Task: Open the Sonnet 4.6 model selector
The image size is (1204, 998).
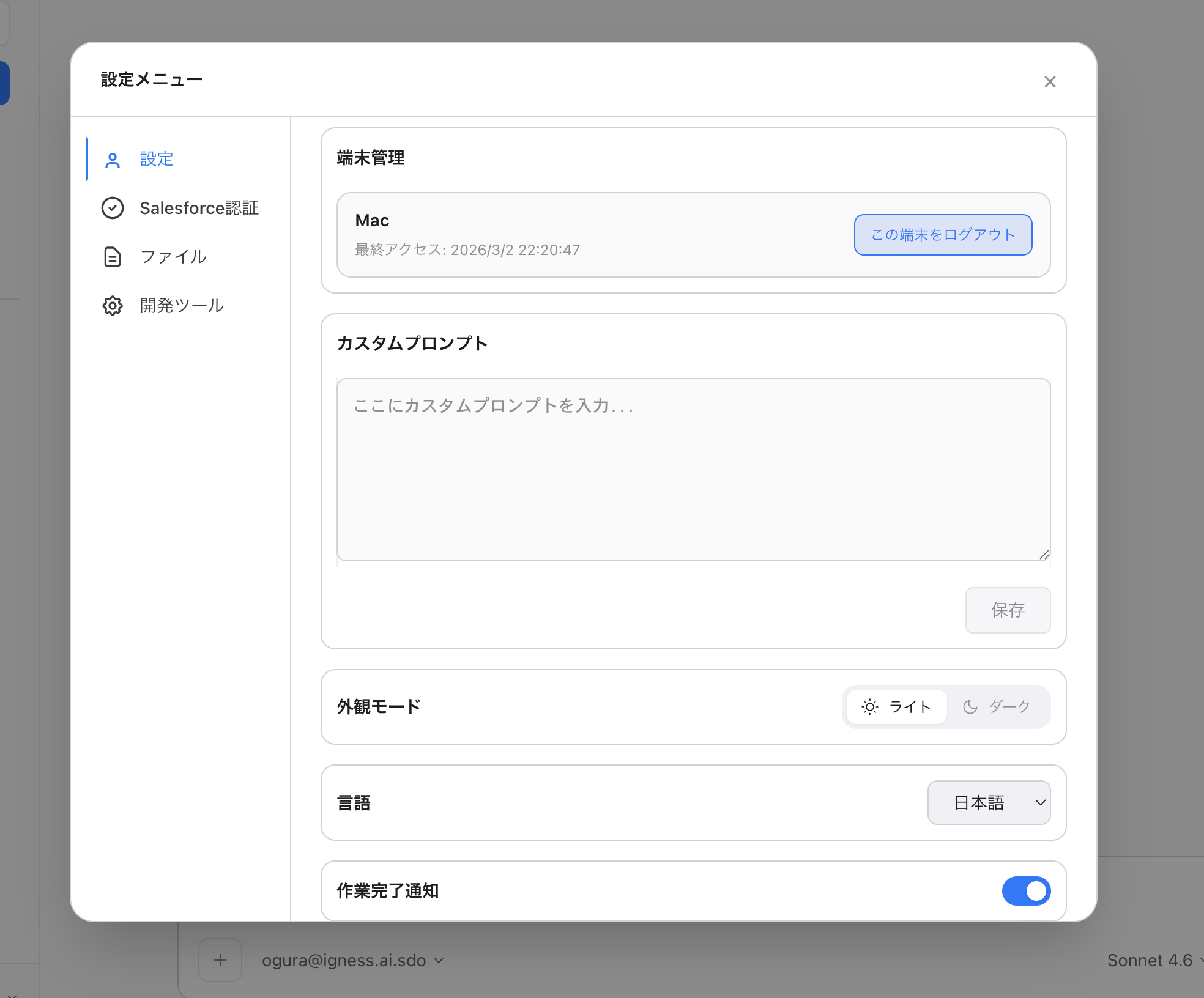Action: [x=1151, y=960]
